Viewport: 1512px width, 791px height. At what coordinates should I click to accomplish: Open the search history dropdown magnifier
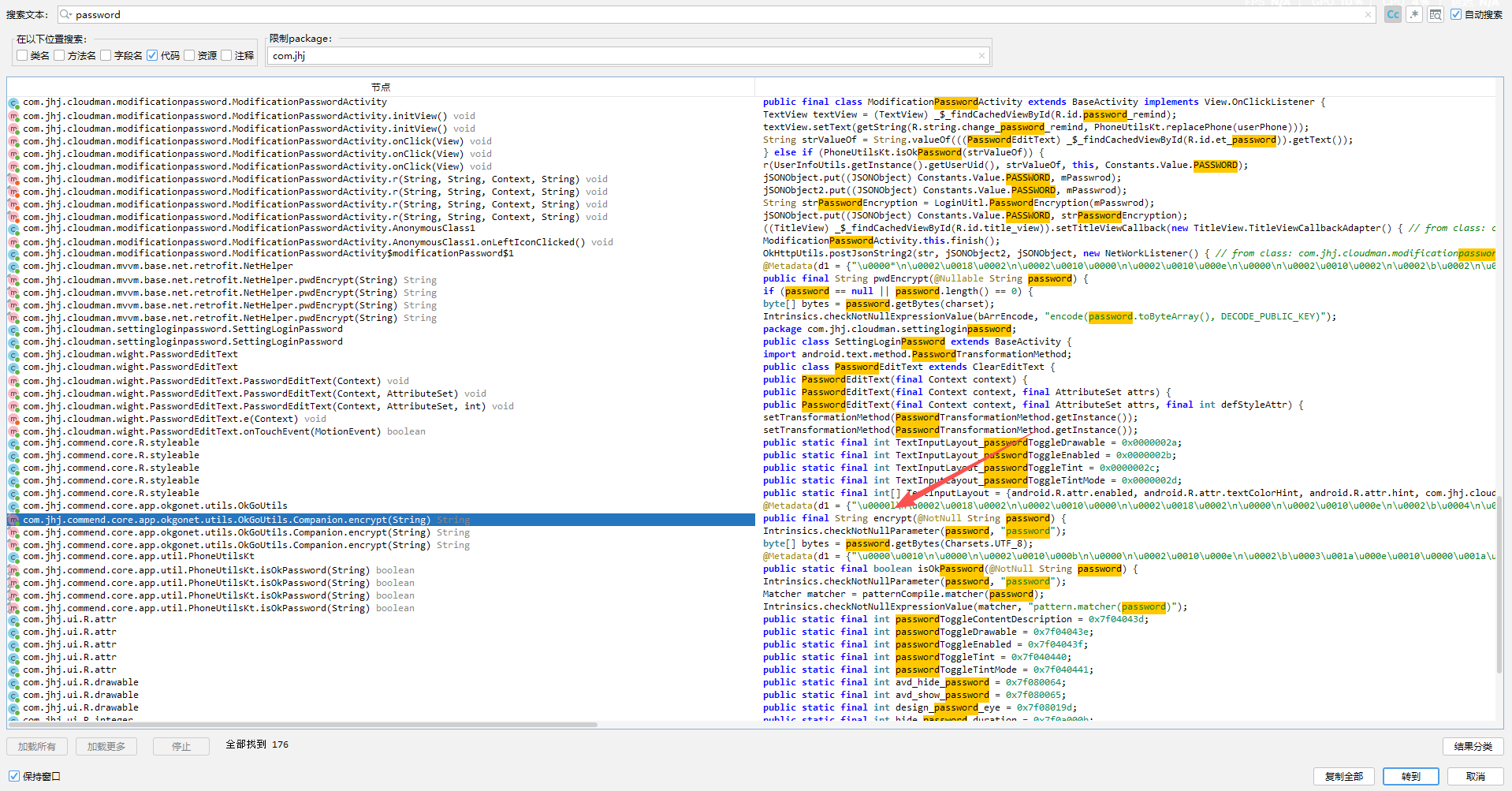(x=66, y=15)
